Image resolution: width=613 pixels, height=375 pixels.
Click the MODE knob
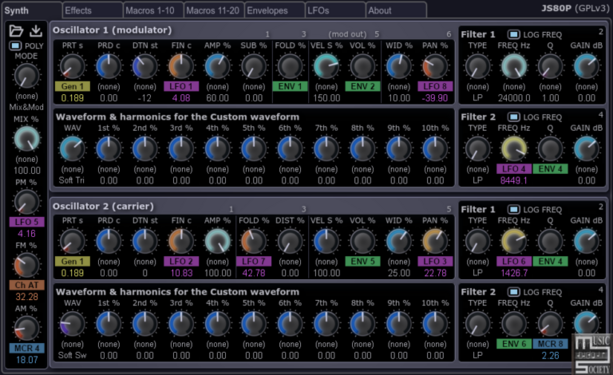[27, 76]
